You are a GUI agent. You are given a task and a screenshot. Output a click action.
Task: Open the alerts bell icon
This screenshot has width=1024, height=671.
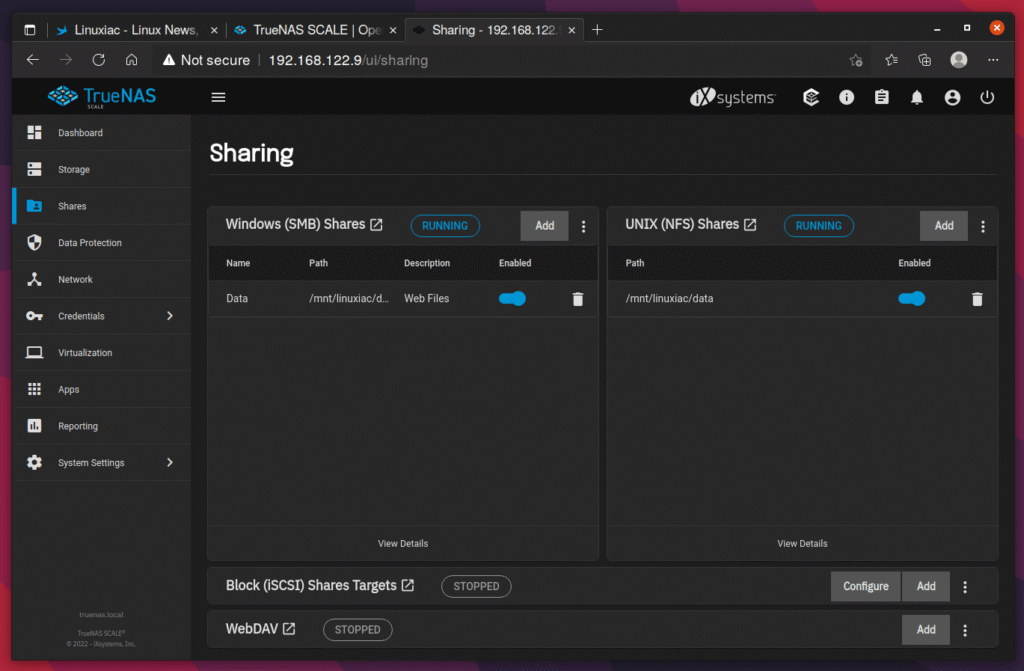[x=916, y=97]
